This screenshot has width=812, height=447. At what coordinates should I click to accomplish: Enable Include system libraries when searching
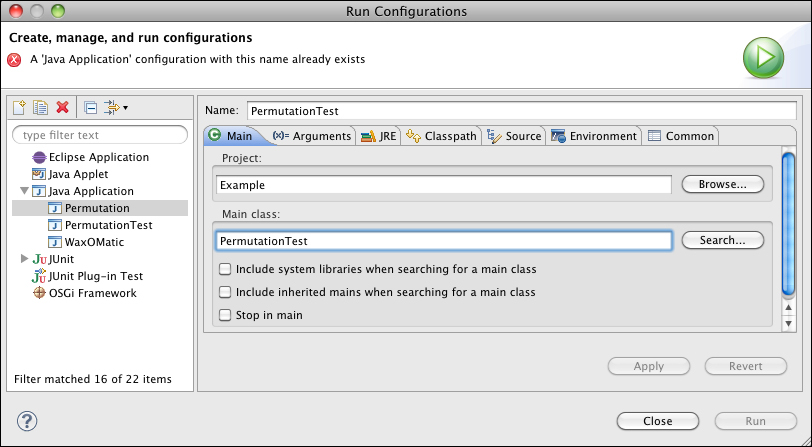tap(225, 269)
